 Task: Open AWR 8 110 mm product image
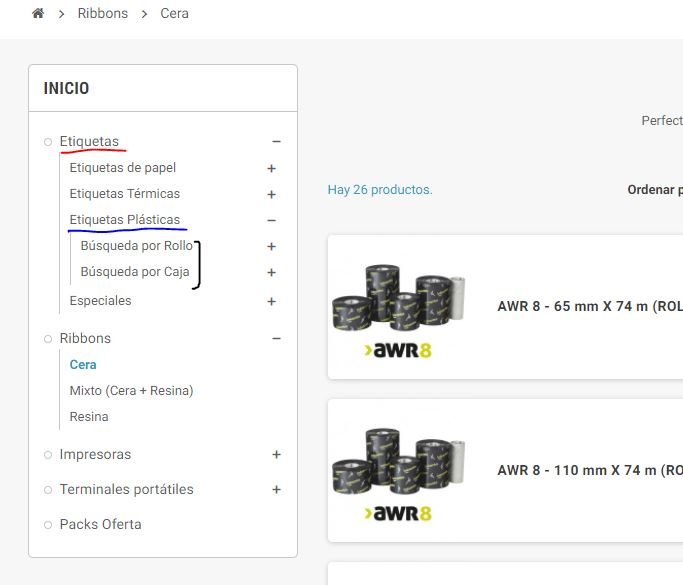399,475
